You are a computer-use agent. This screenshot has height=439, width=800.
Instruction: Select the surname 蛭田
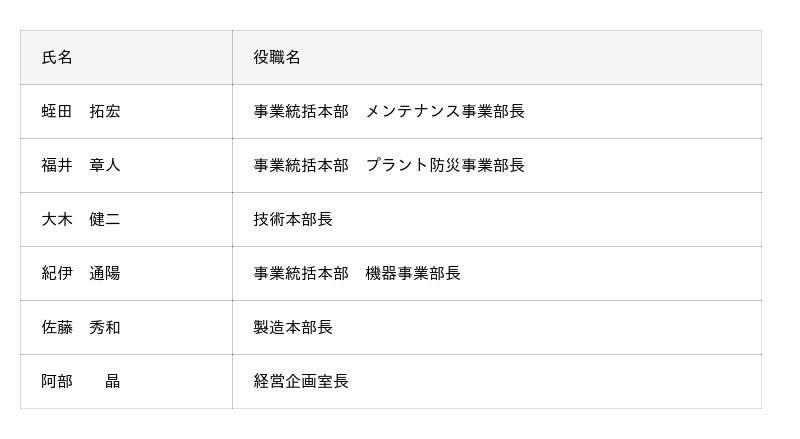(x=57, y=112)
